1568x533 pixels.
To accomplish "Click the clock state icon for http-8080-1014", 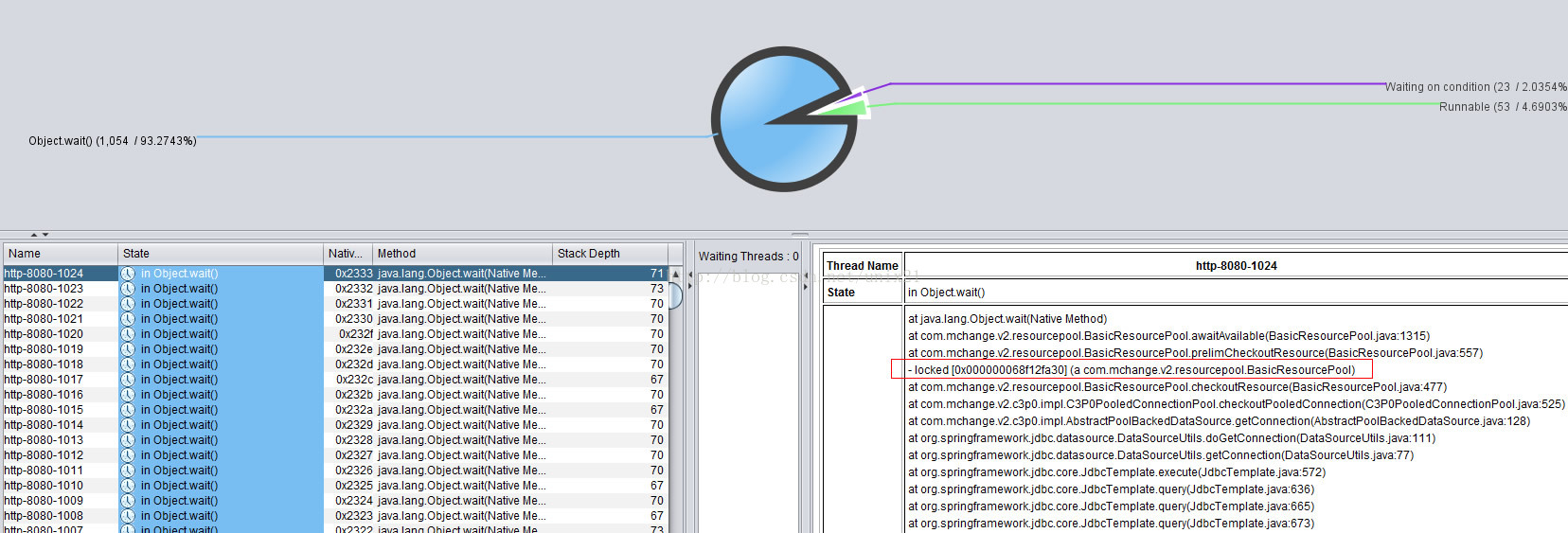I will coord(128,425).
